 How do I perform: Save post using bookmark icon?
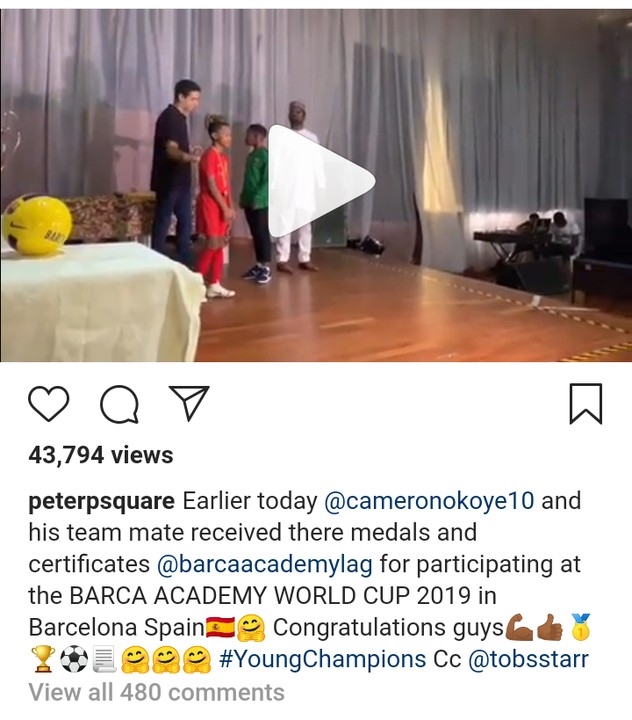[586, 403]
